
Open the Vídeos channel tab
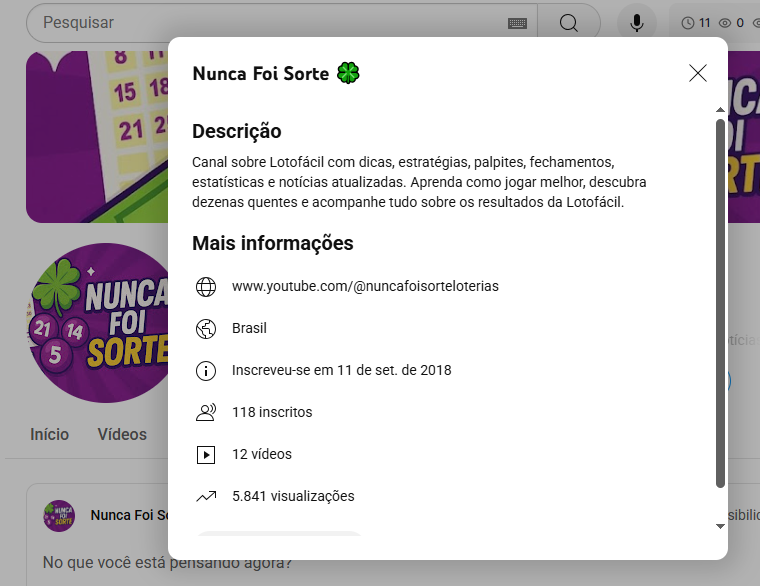tap(122, 434)
